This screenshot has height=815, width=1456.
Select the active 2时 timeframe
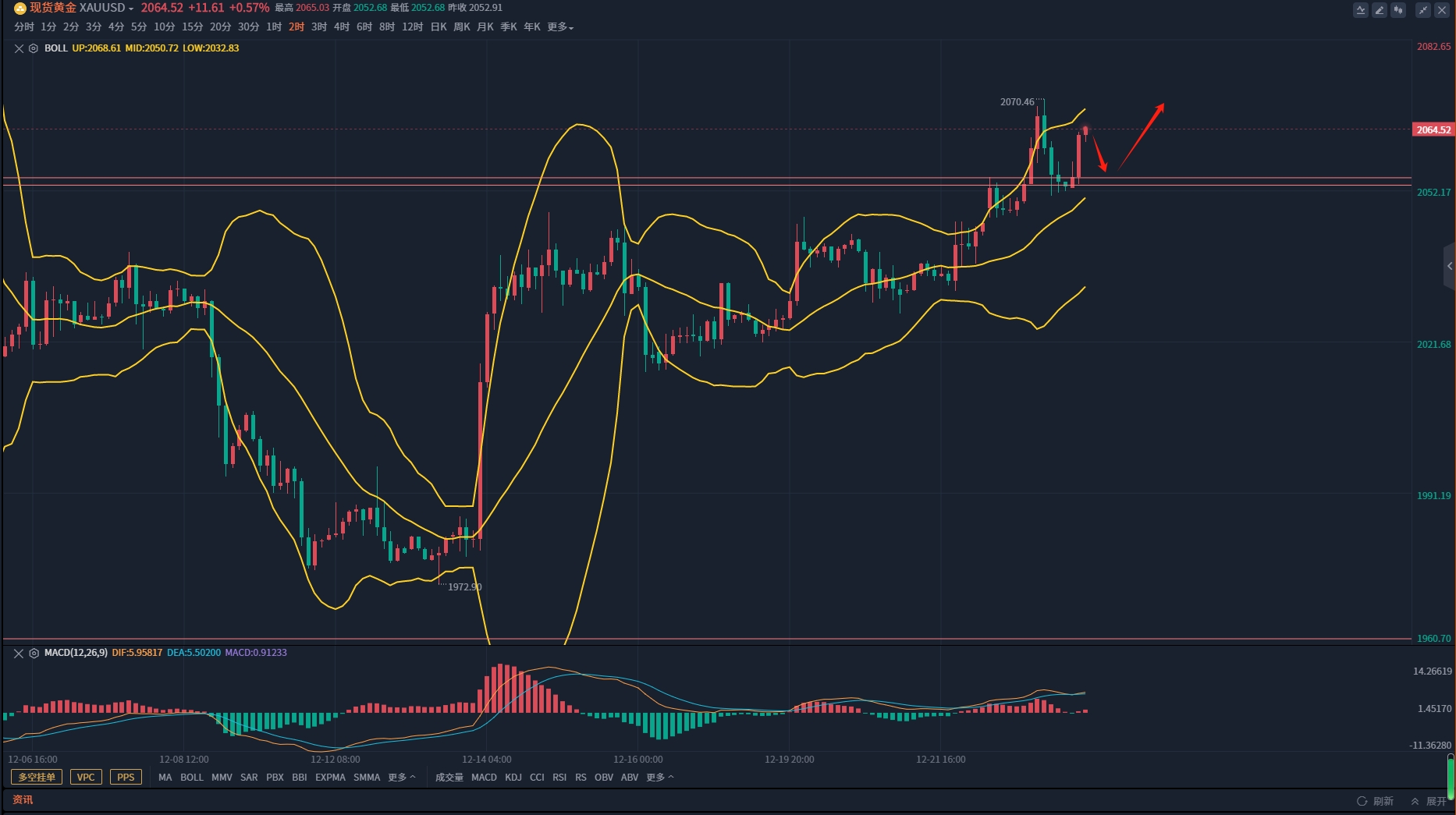coord(297,27)
